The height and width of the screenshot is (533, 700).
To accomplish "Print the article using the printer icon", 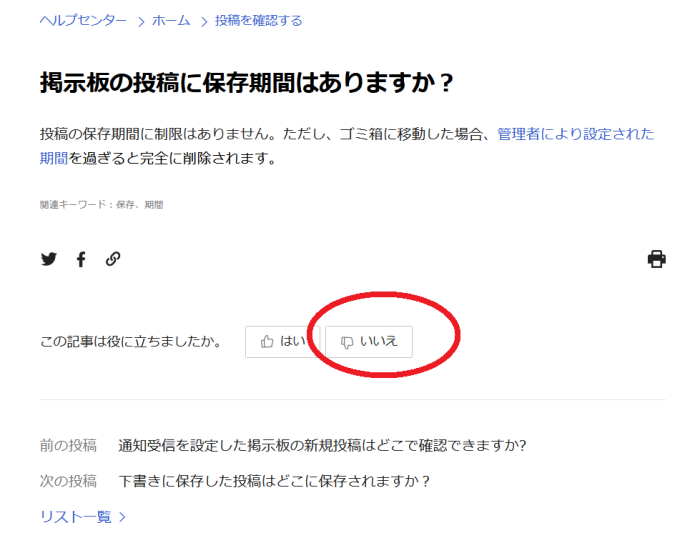I will (x=656, y=259).
